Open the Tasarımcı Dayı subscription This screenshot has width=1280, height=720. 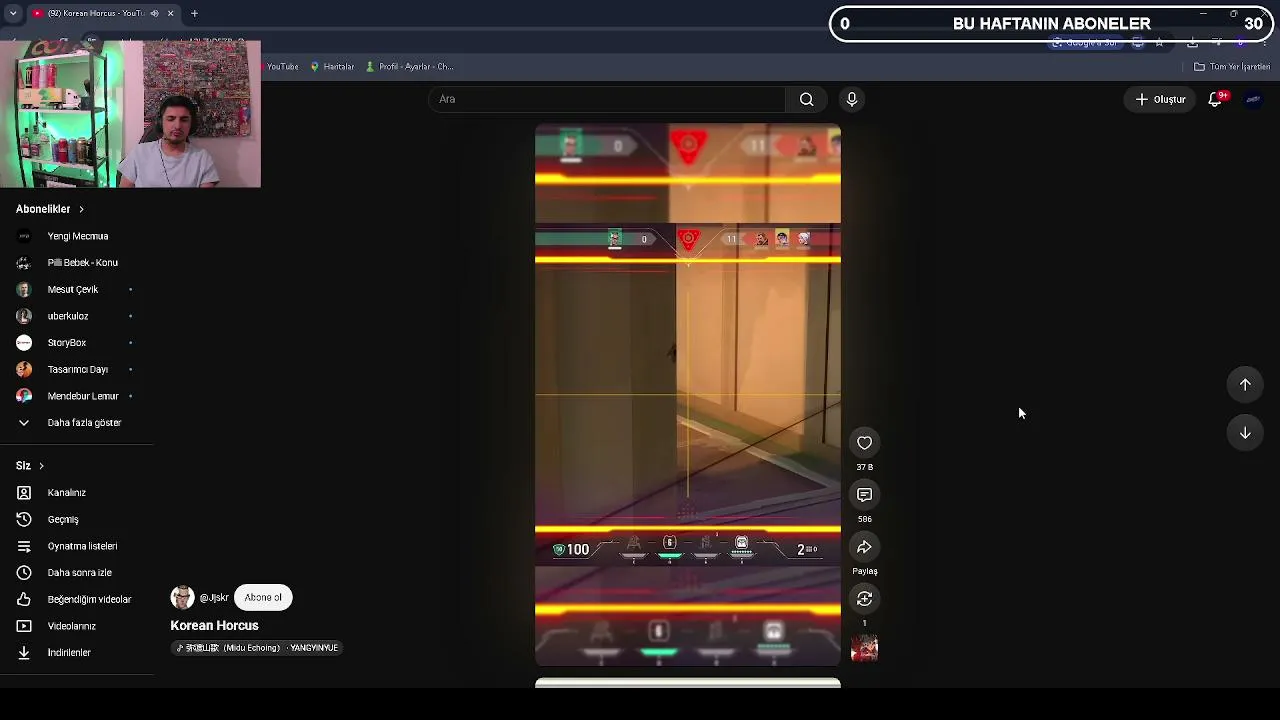click(77, 370)
